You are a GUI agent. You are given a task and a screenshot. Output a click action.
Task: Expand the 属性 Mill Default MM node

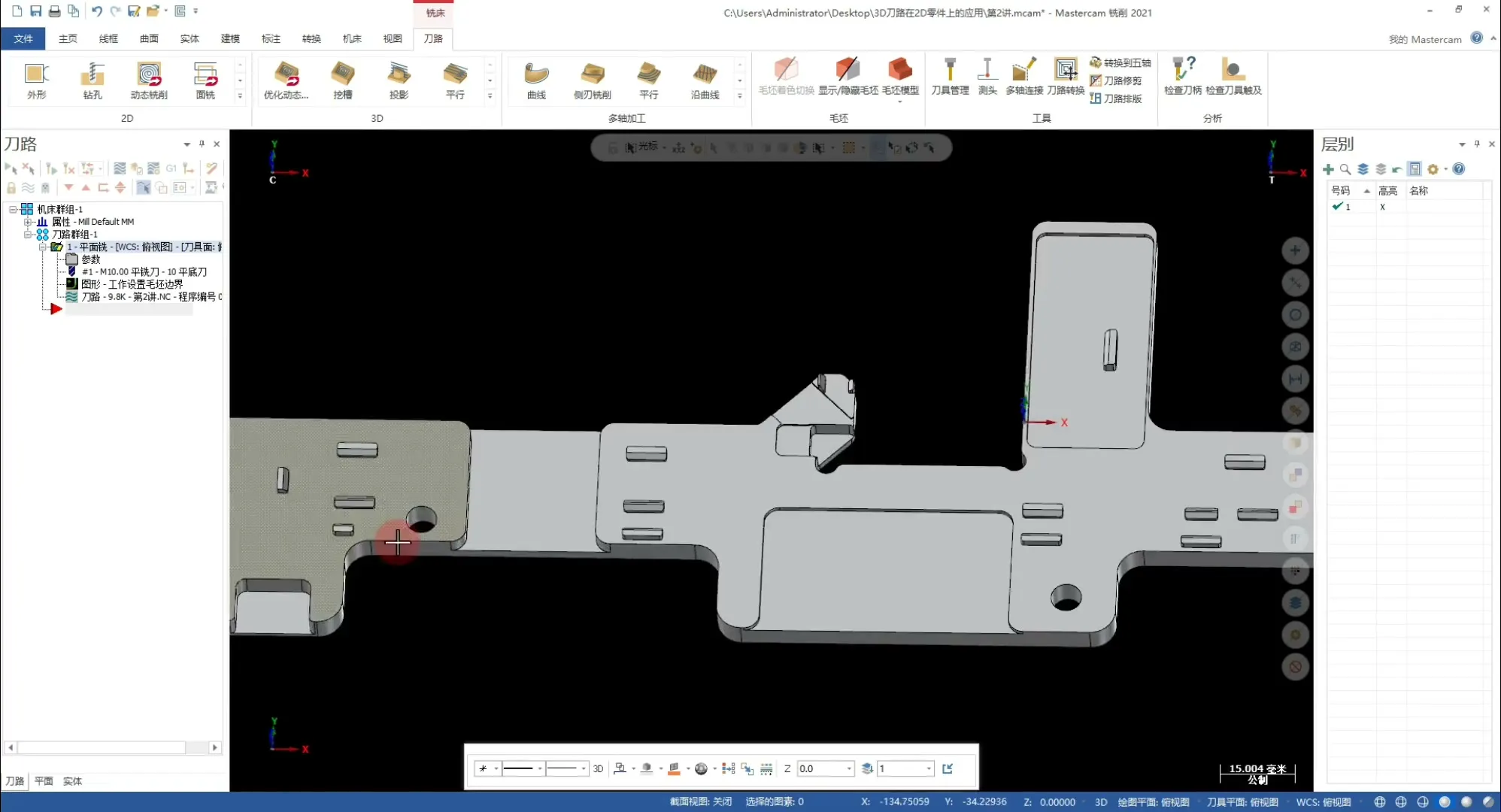point(28,222)
